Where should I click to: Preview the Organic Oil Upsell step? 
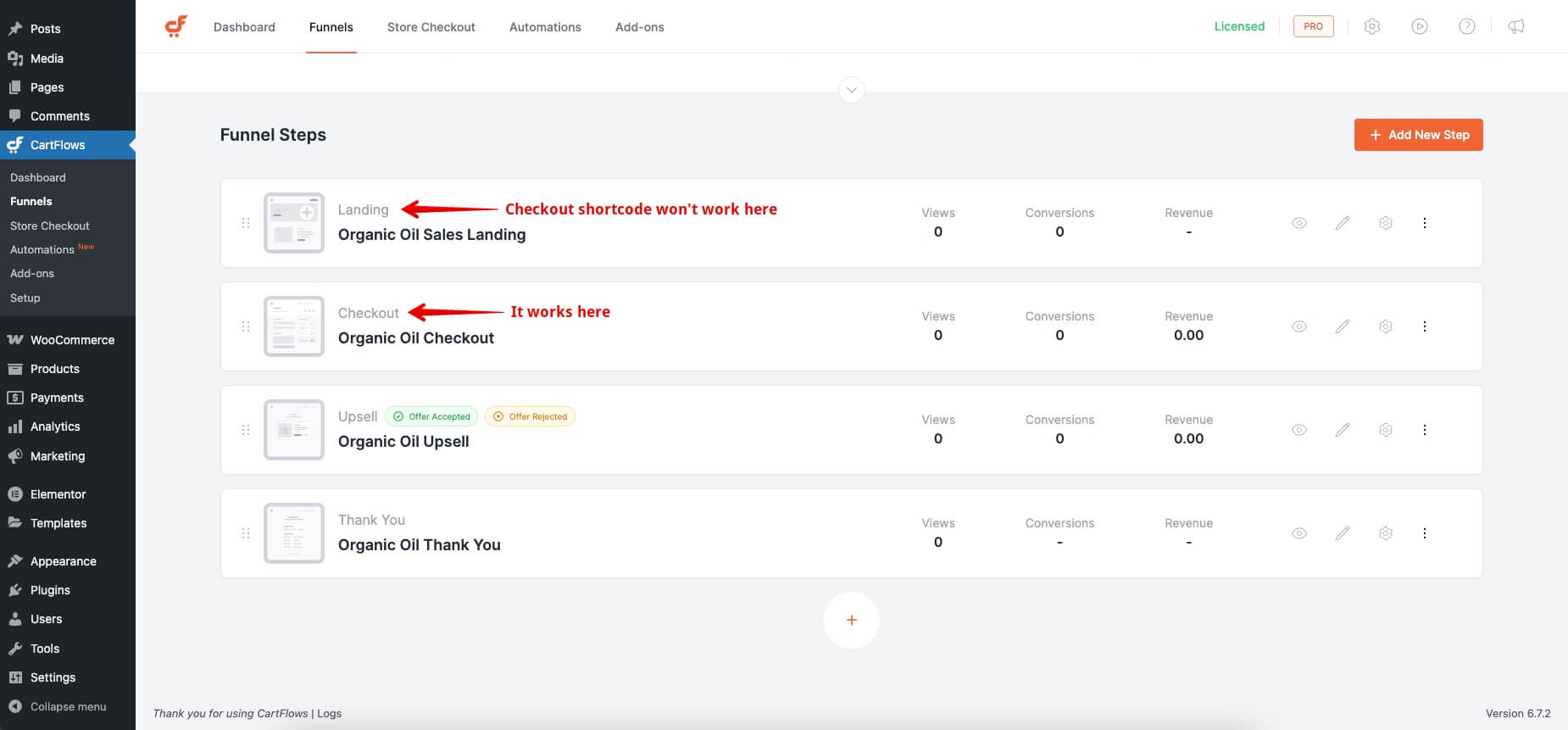tap(1299, 430)
